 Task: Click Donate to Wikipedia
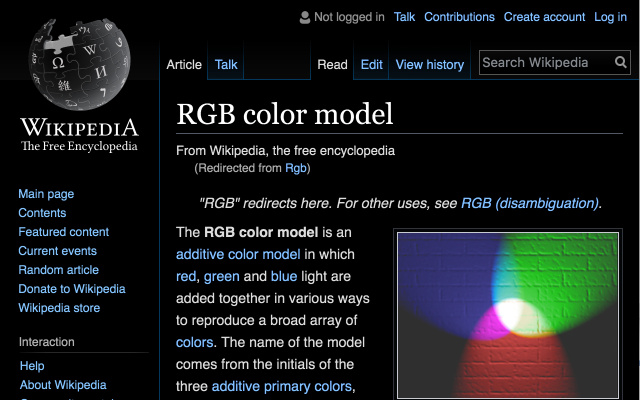click(x=72, y=289)
